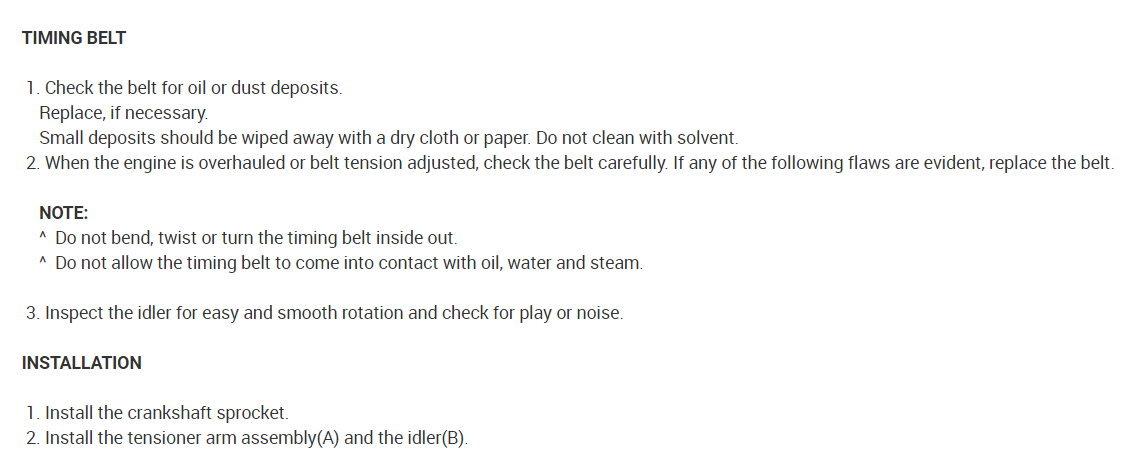Screen dimensions: 1141x464
Task: Click the line "Replace, if necessary."
Action: pyautogui.click(x=123, y=113)
